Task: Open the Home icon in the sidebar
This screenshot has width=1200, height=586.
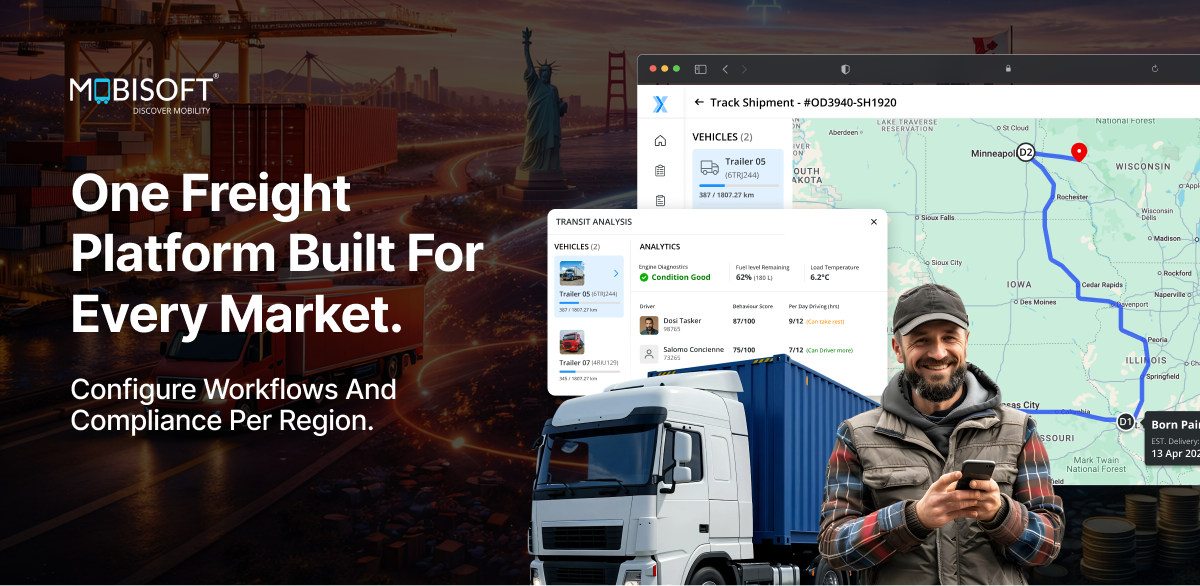Action: tap(660, 141)
